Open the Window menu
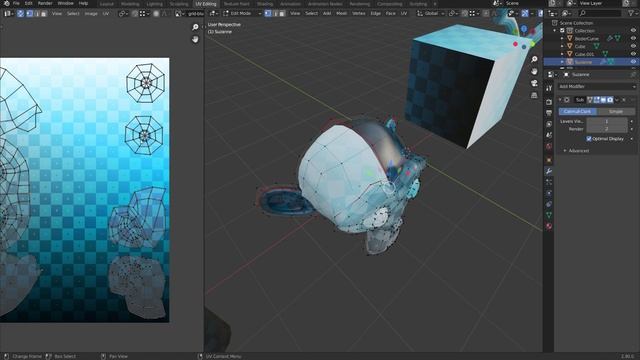 65,3
